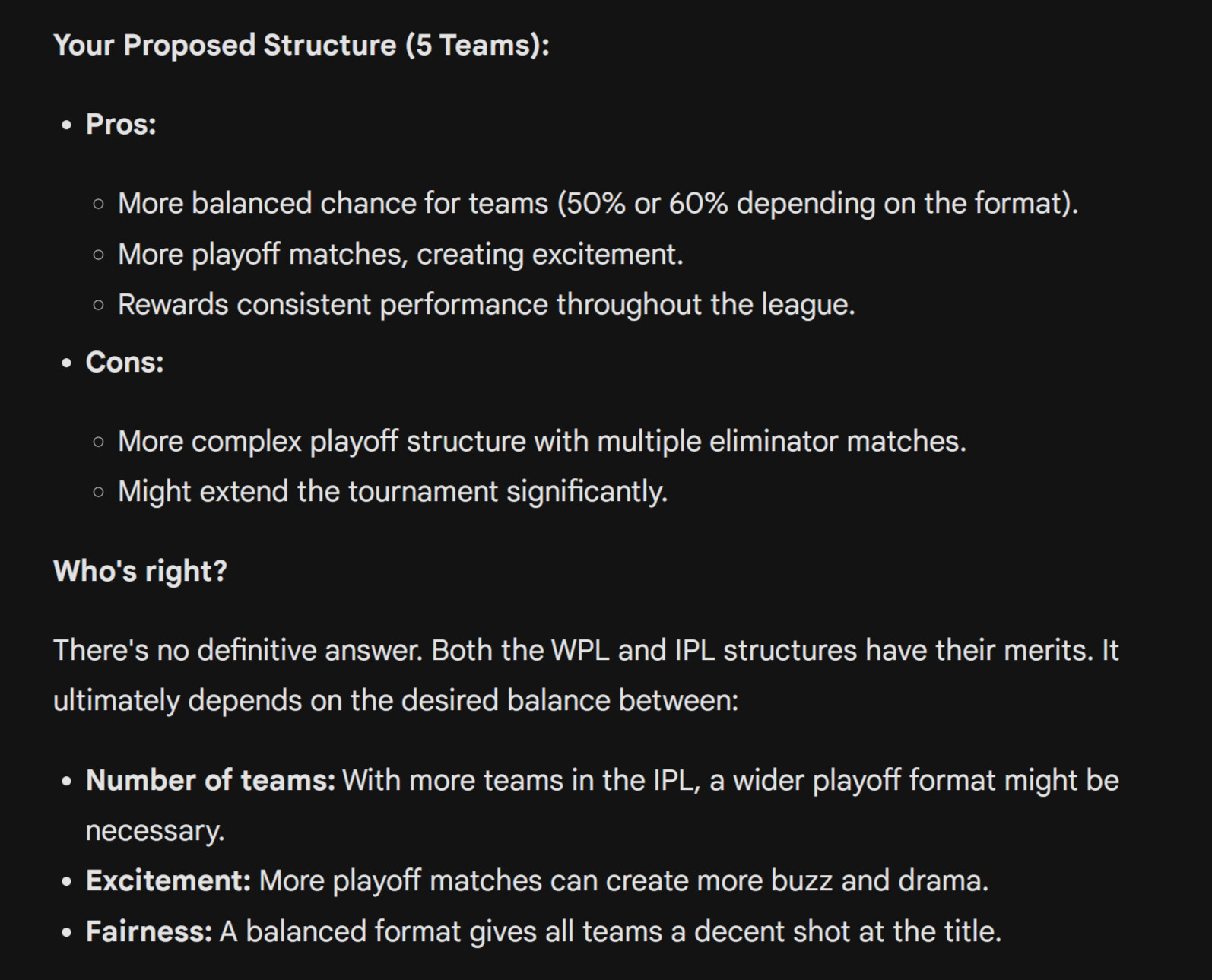
Task: Click the 'ultimately depends on the desired balance' line
Action: tap(396, 701)
